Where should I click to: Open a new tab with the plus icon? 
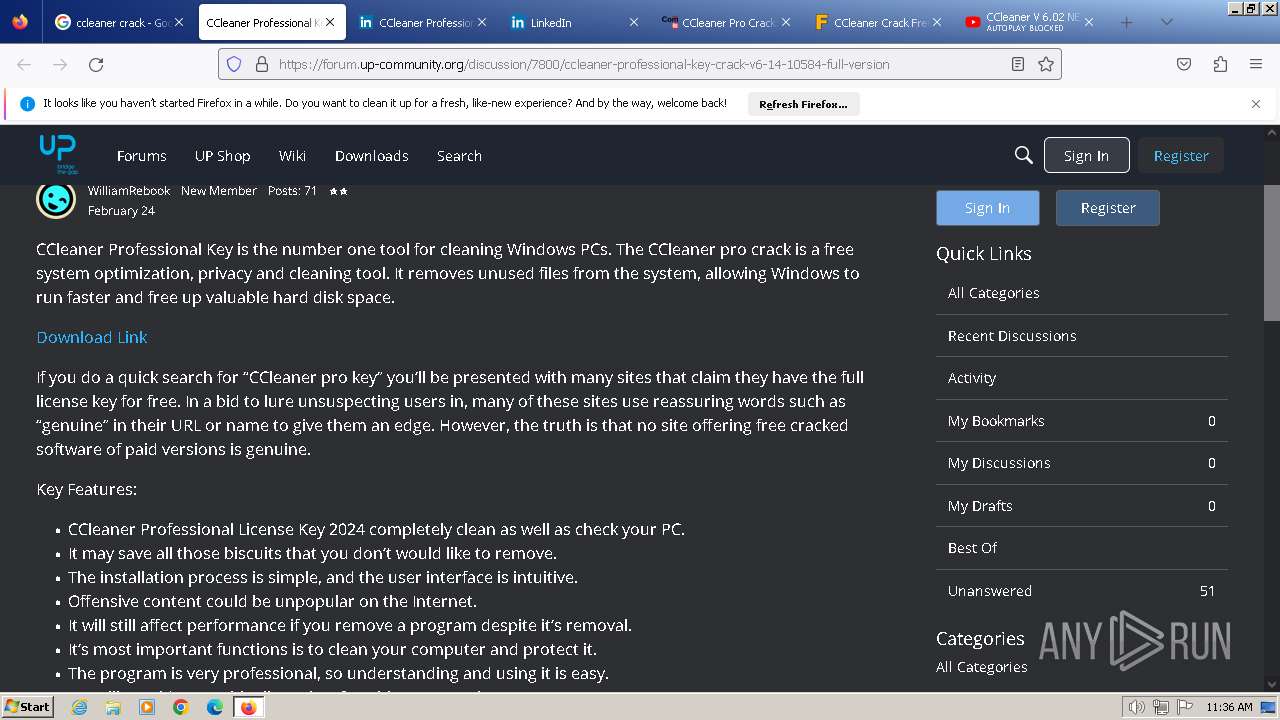(x=1126, y=22)
